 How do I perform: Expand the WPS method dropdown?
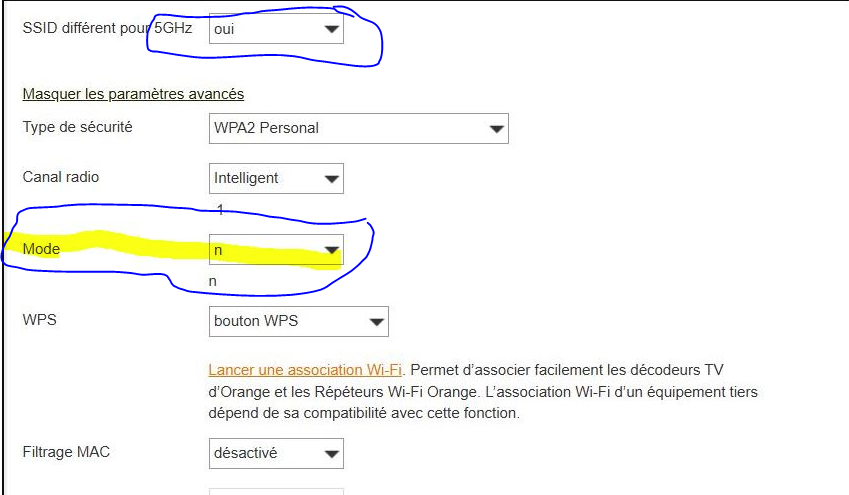[298, 322]
